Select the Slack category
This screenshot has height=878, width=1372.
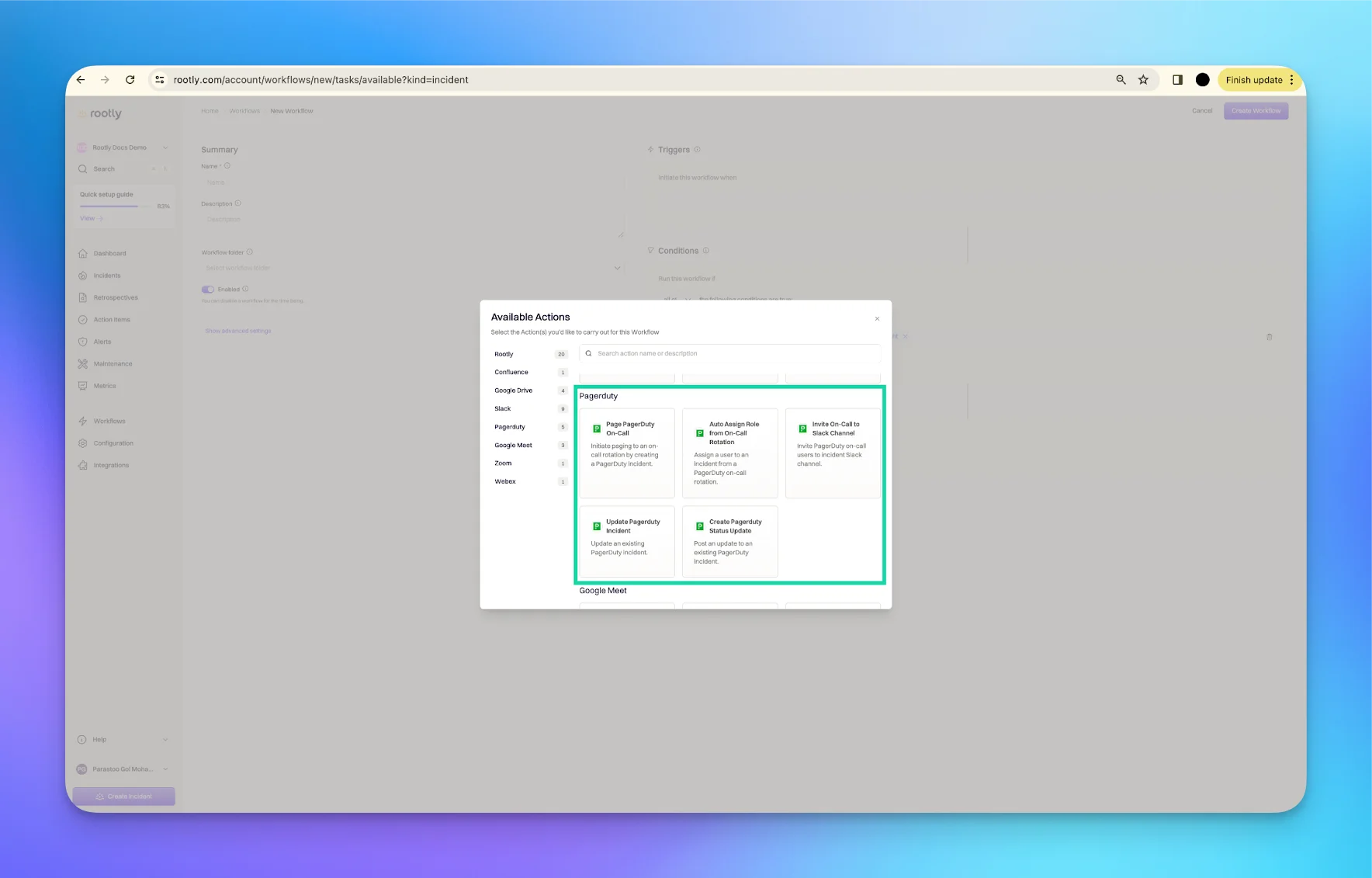point(531,408)
